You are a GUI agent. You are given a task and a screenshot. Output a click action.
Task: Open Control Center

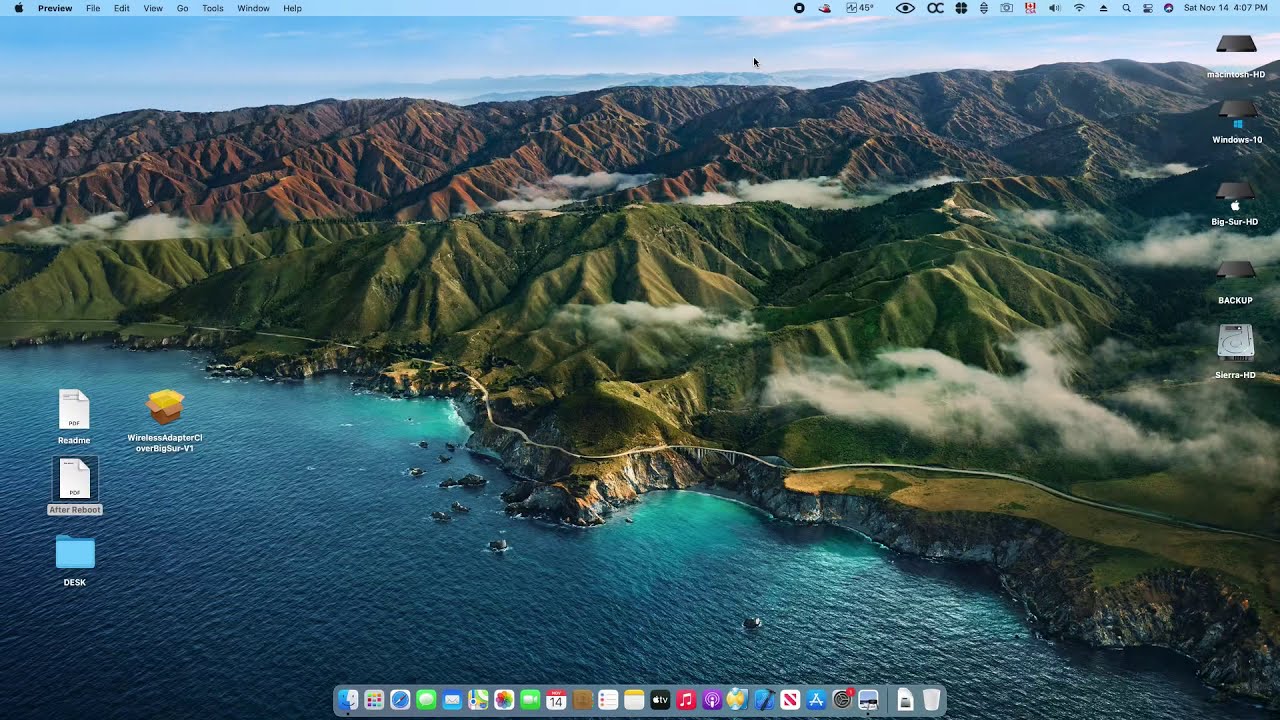pos(1148,8)
